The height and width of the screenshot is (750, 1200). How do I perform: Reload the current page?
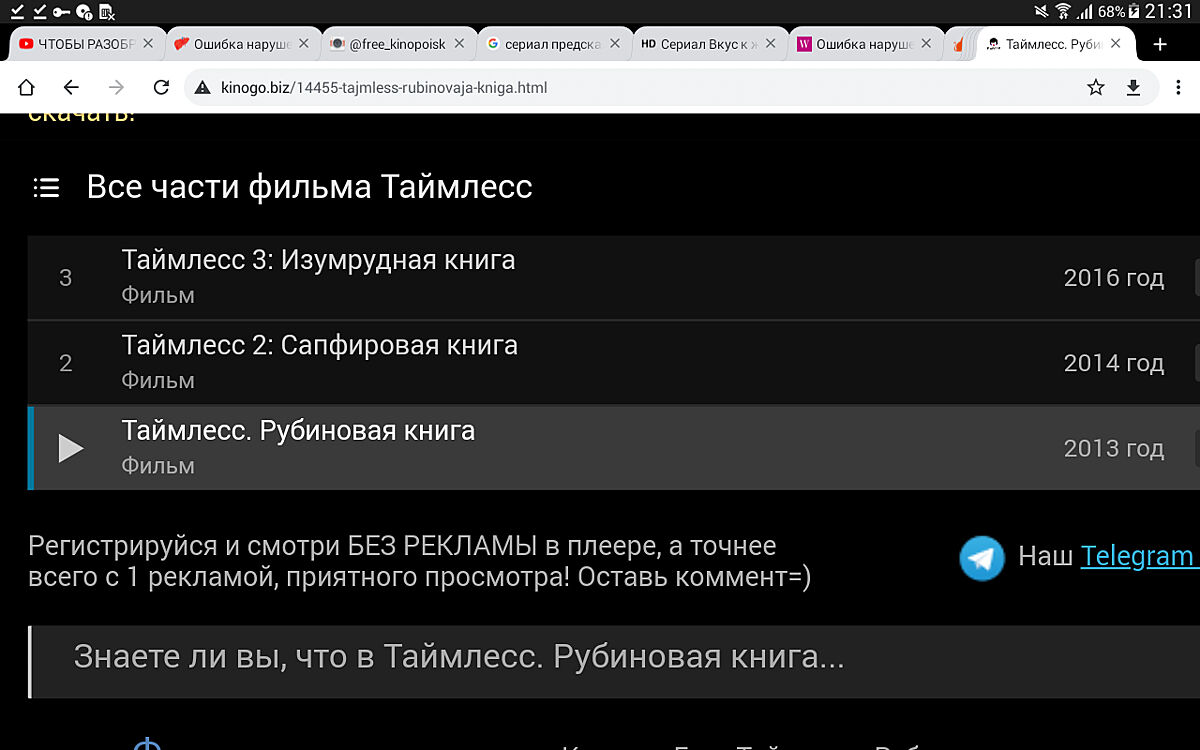click(161, 88)
